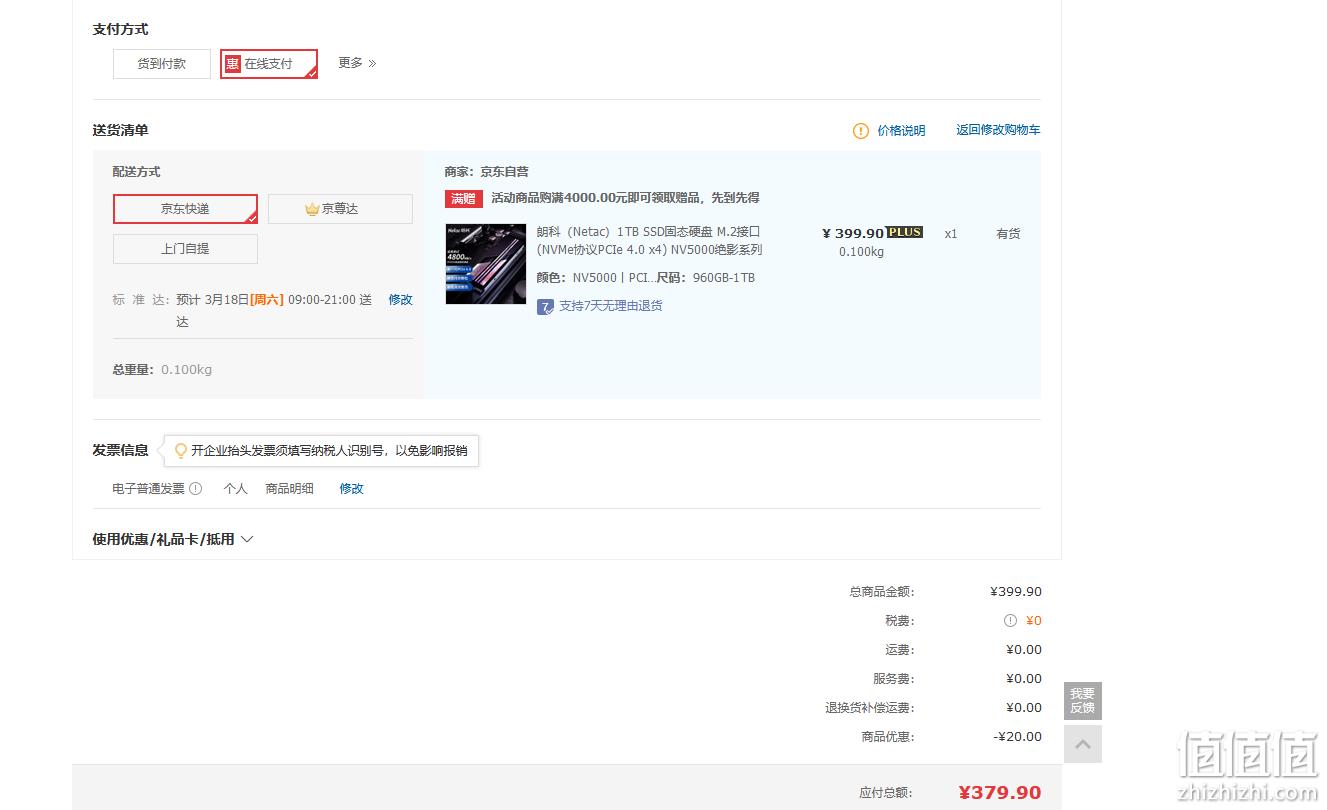Image resolution: width=1327 pixels, height=810 pixels.
Task: Expand 使用优惠/礼品卡/抵用 section
Action: (x=173, y=539)
